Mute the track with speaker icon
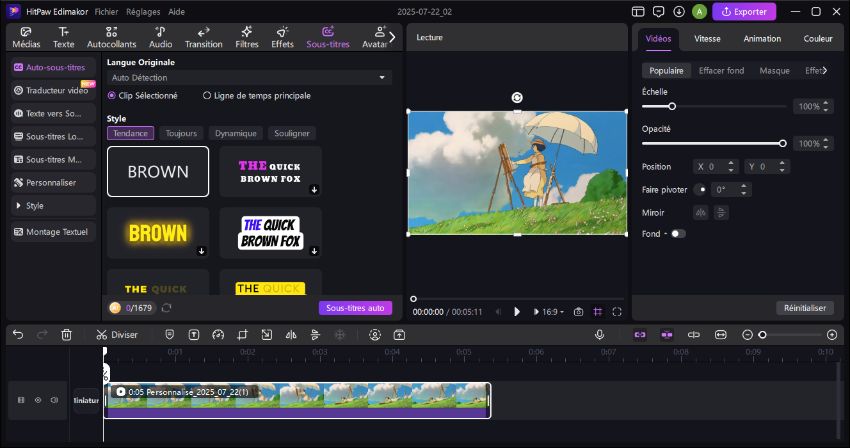Screen dimensions: 850x448 point(54,400)
